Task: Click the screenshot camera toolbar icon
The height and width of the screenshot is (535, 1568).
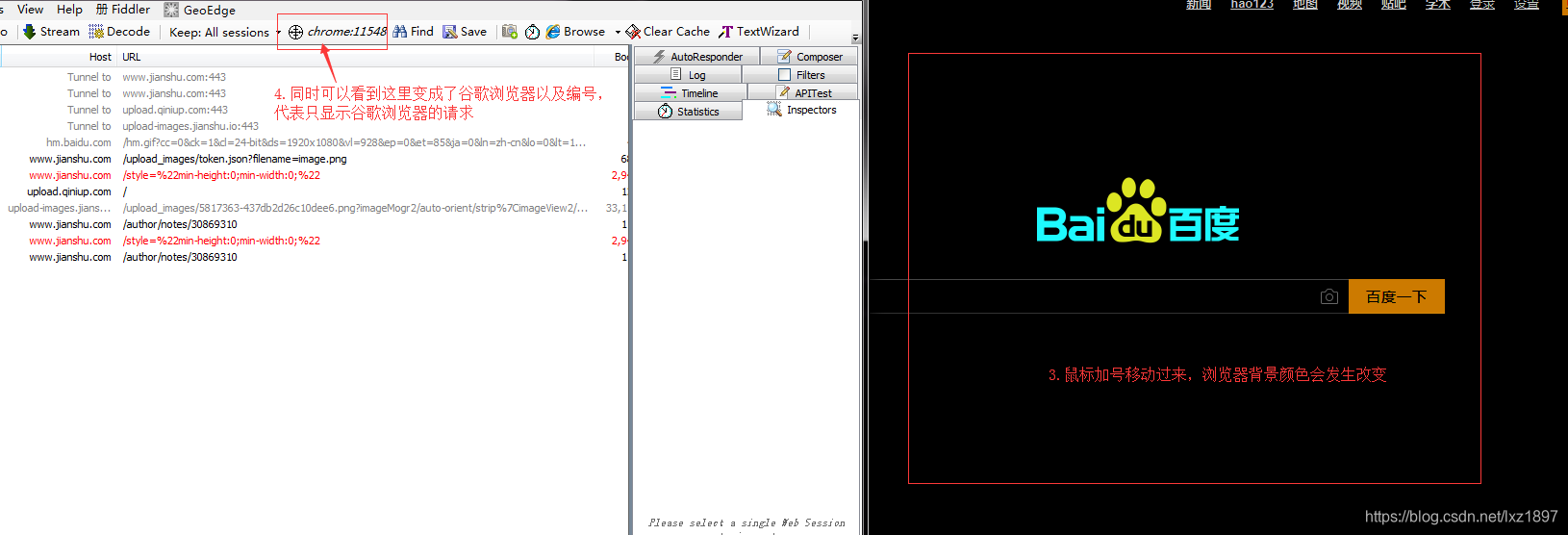Action: tap(510, 32)
